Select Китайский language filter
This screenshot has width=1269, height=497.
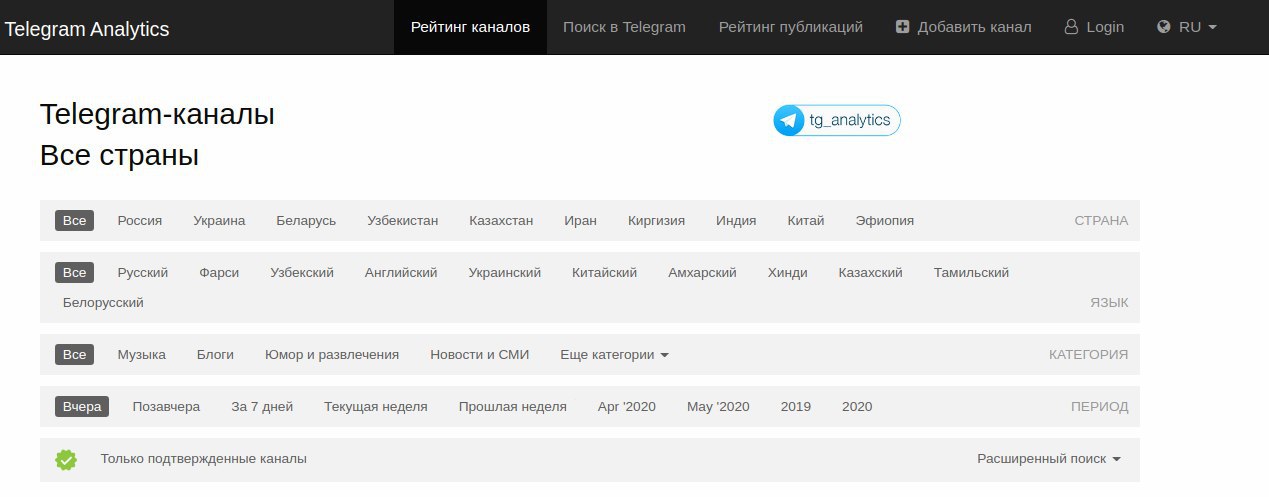point(604,272)
